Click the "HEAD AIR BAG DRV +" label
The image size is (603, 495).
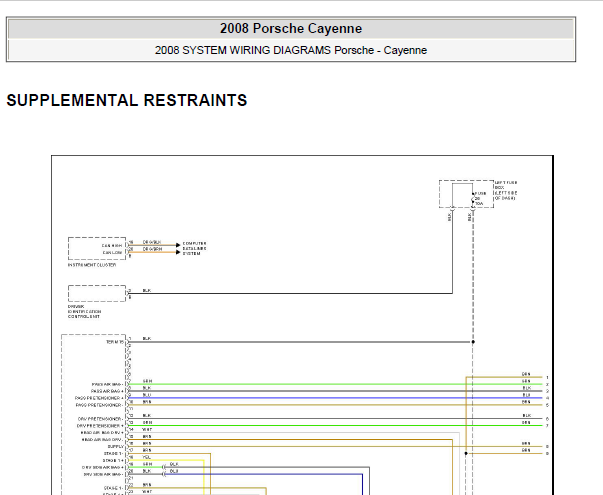click(102, 433)
